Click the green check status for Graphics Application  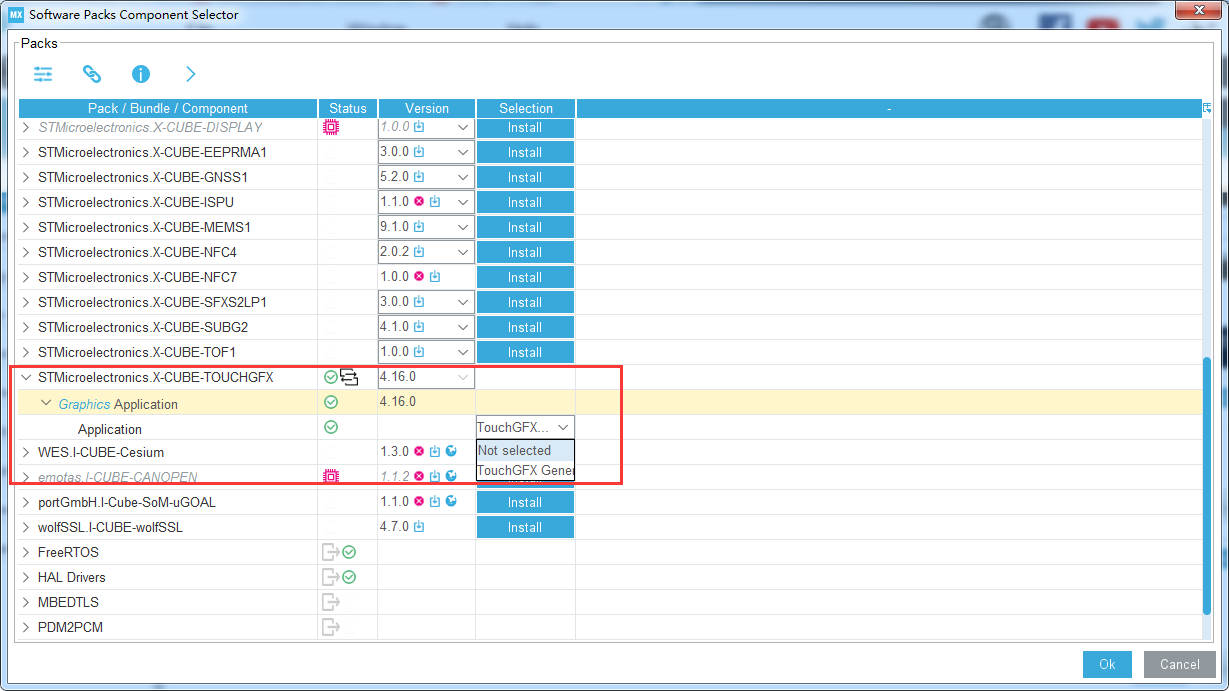(331, 402)
